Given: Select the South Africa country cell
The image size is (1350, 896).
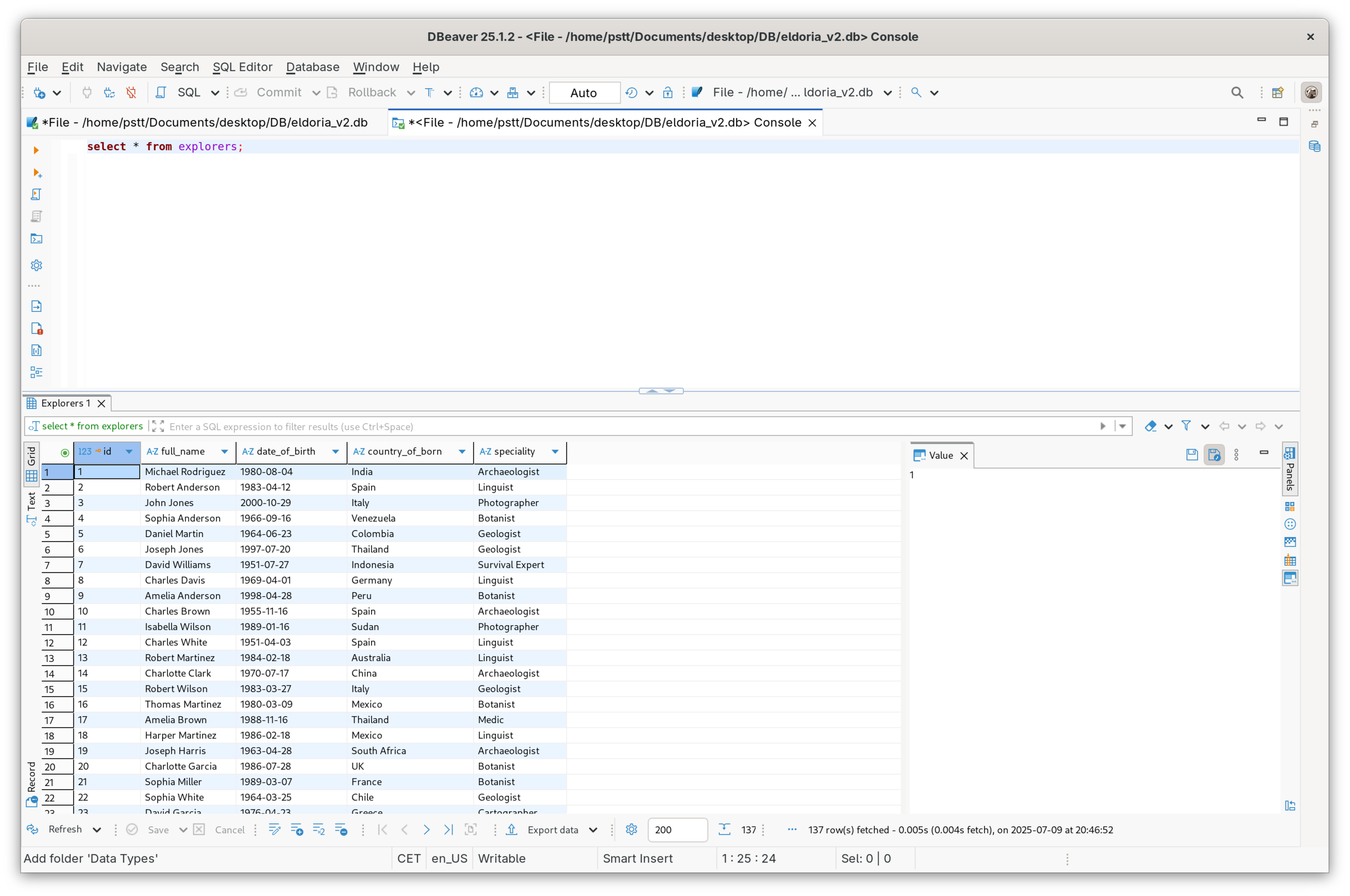Looking at the screenshot, I should [410, 751].
